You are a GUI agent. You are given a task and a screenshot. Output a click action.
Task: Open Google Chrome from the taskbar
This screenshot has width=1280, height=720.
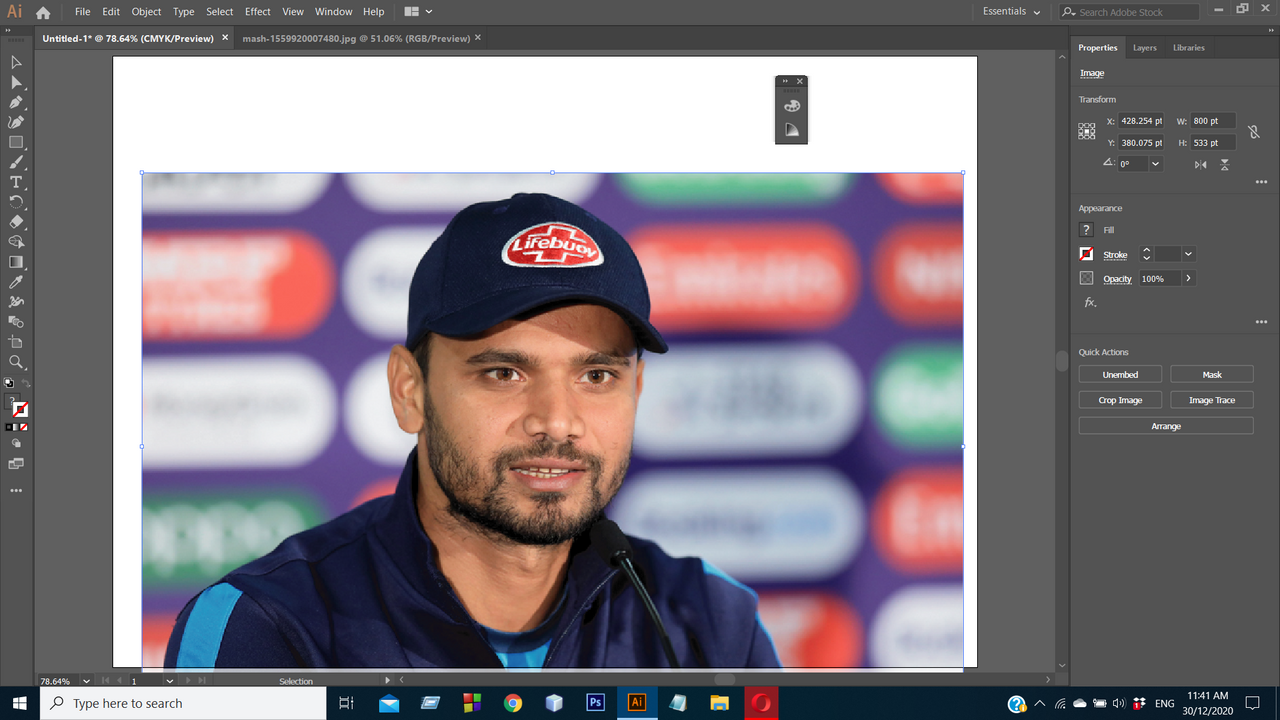513,702
